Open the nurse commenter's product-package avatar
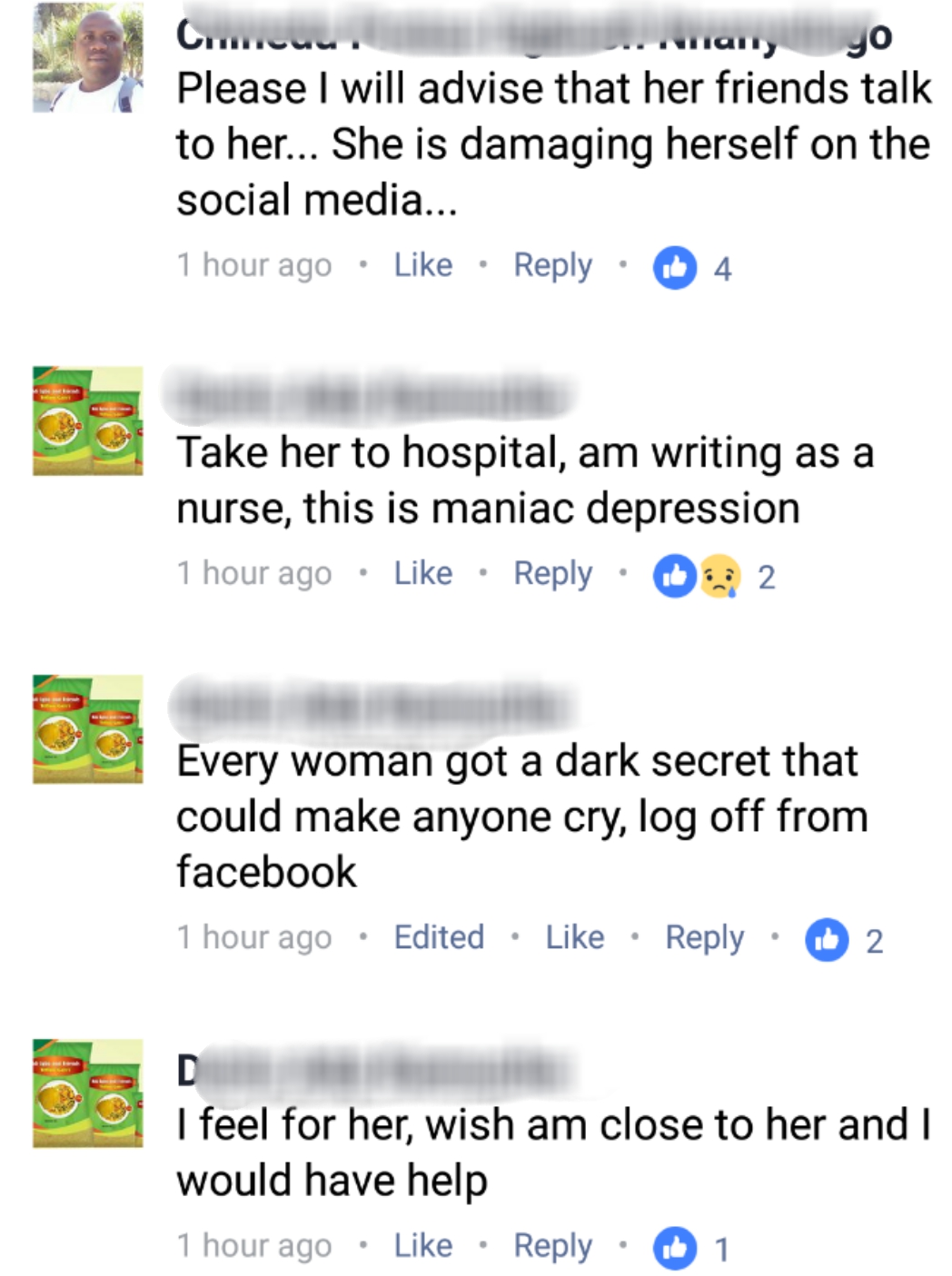Screen dimensions: 952x1276 coord(88,421)
